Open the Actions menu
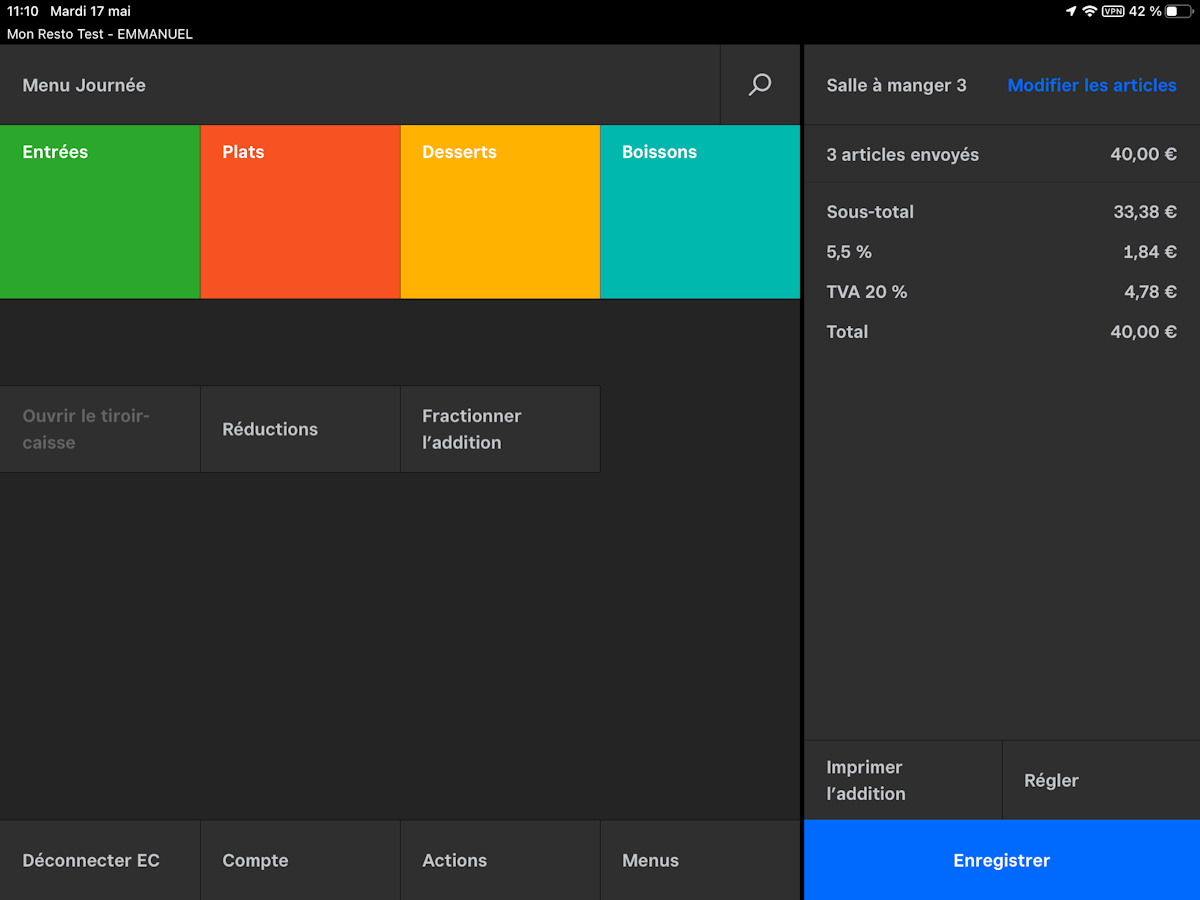The image size is (1200, 900). pos(500,860)
